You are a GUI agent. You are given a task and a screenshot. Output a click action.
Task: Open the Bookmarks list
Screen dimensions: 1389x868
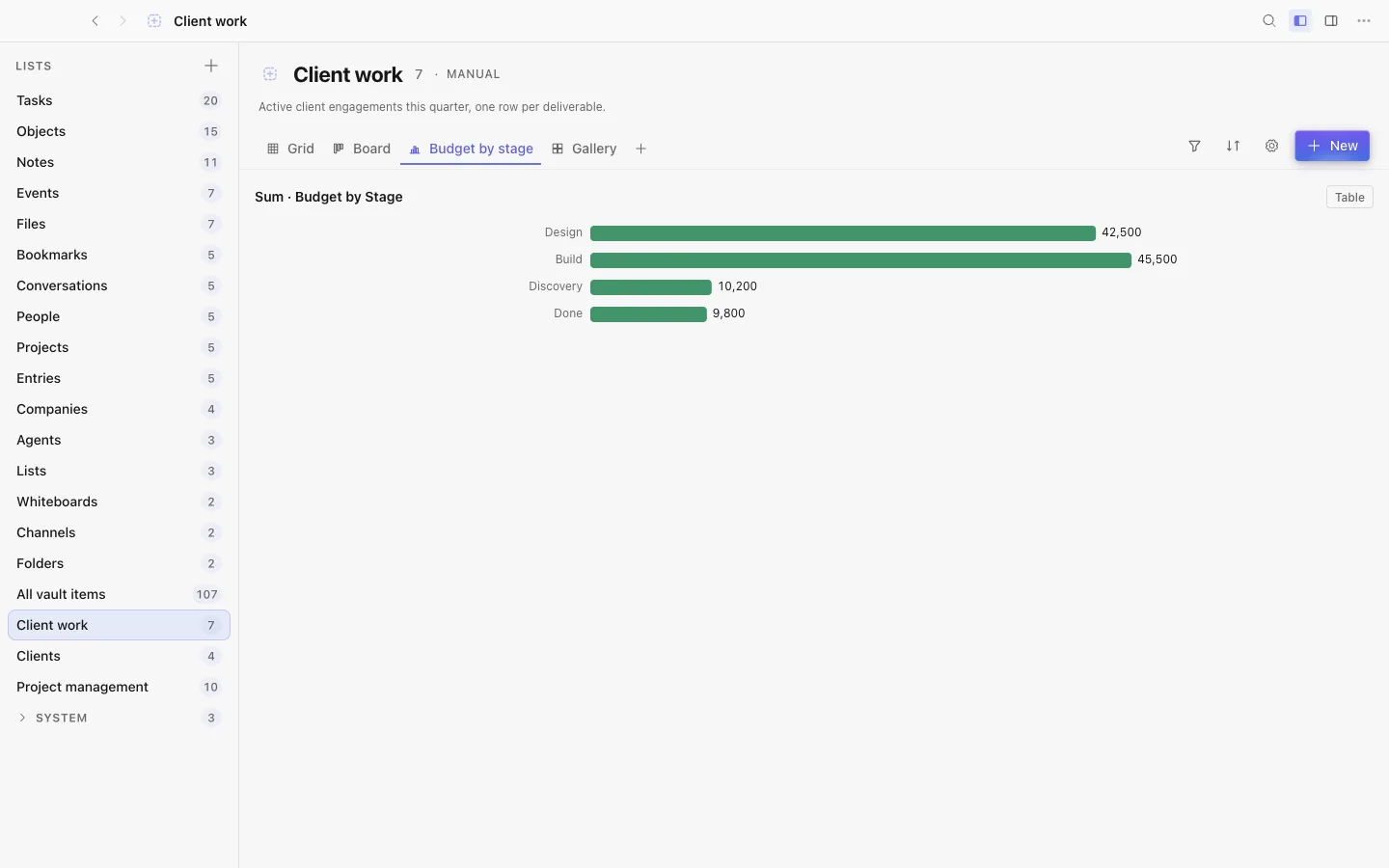(x=119, y=255)
